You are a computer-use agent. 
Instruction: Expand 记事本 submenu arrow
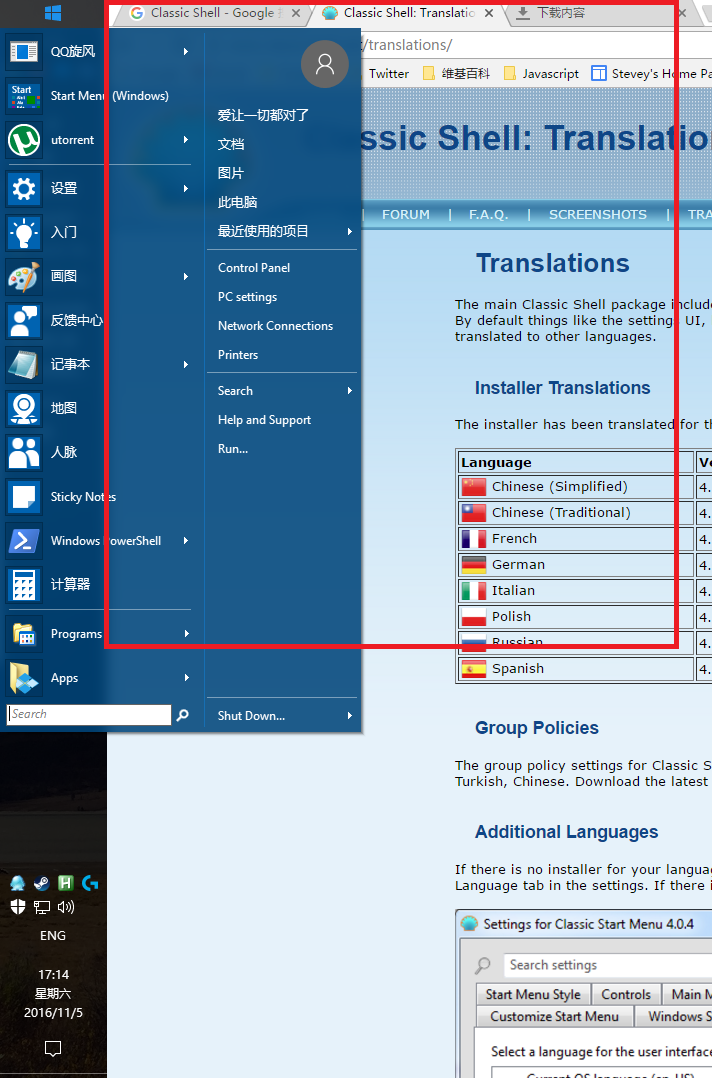(186, 364)
